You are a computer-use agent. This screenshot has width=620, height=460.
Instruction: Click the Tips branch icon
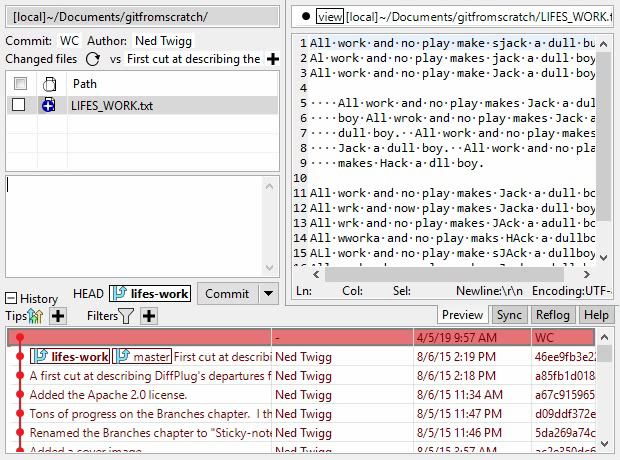click(37, 316)
